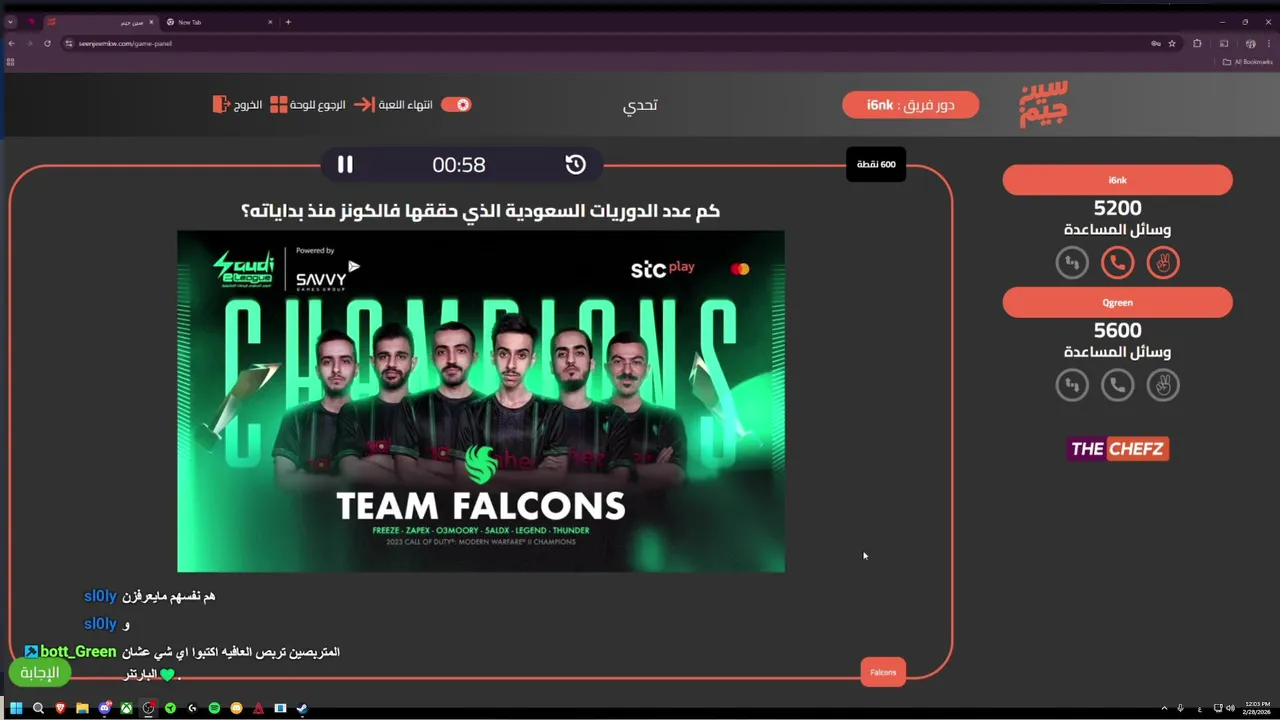Image resolution: width=1280 pixels, height=720 pixels.
Task: Open the All Bookmarks folder
Action: [x=1248, y=62]
